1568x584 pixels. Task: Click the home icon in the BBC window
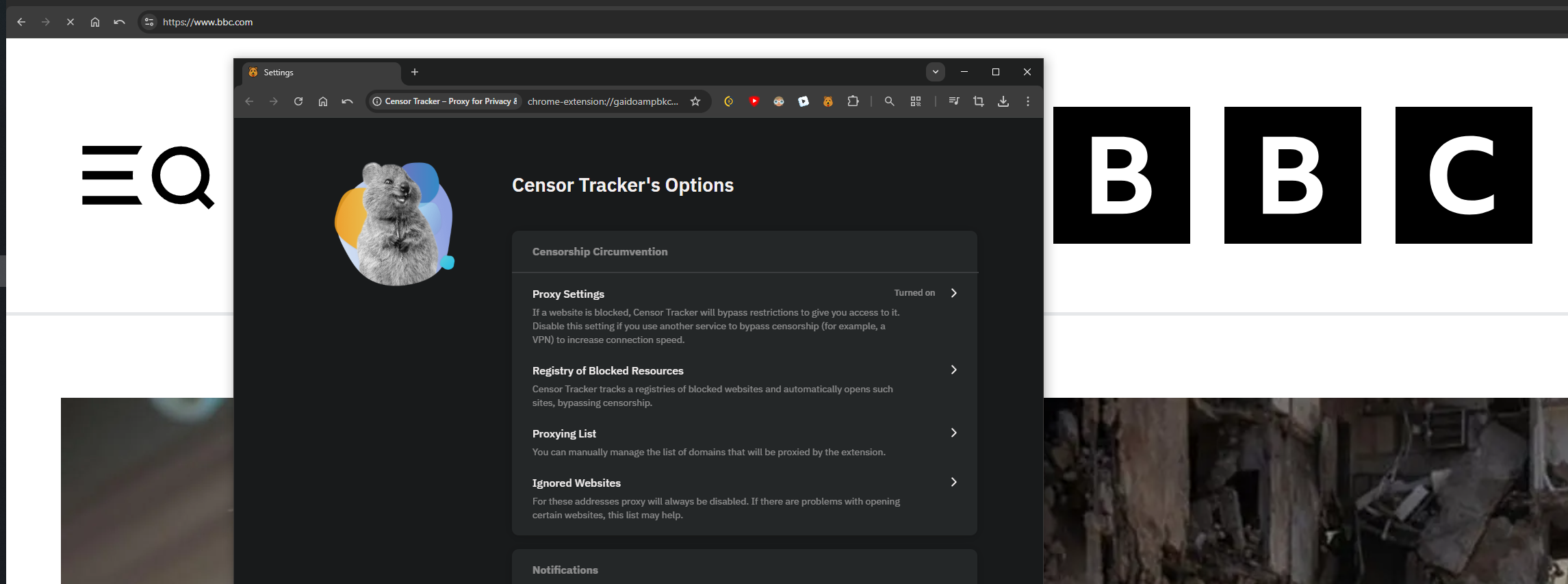[95, 22]
